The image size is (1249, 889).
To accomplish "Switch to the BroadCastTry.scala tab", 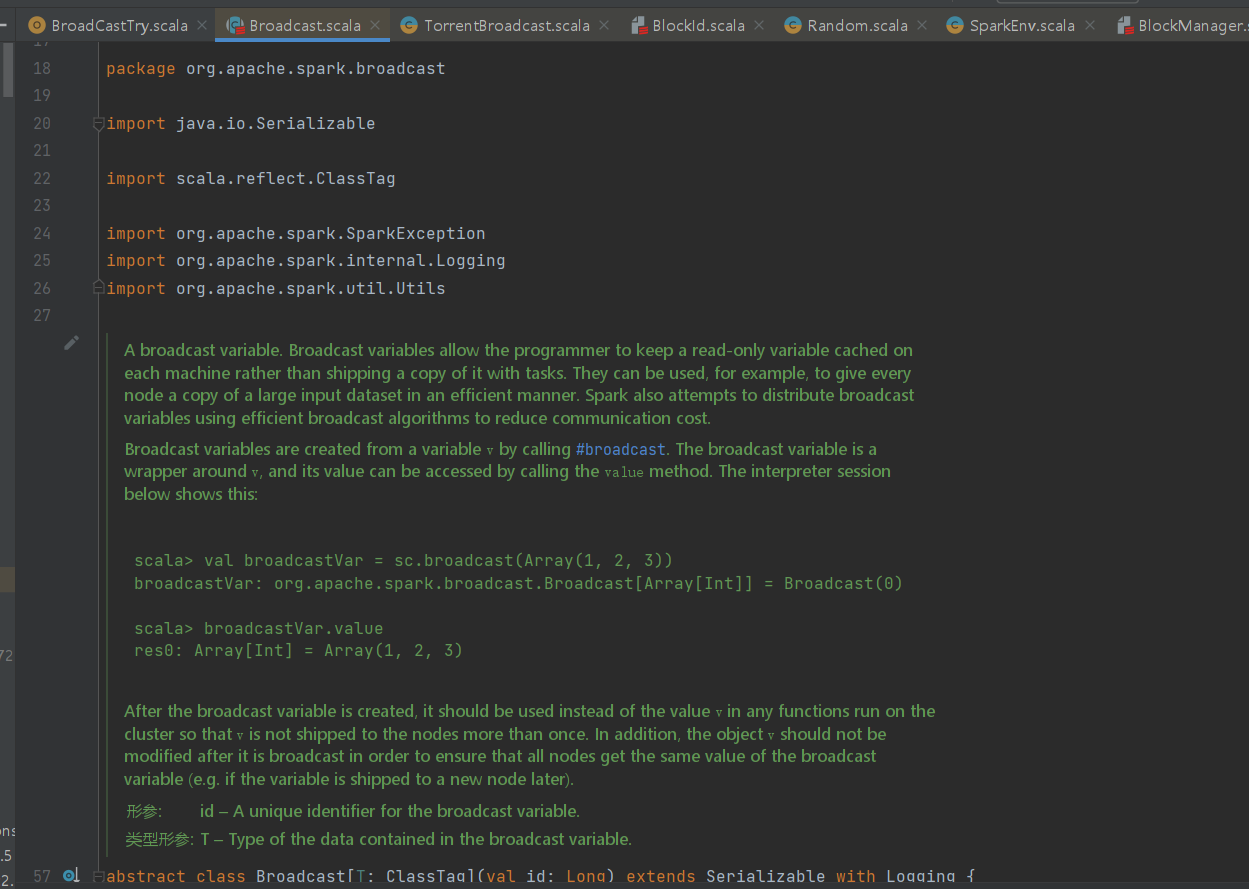I will [119, 26].
